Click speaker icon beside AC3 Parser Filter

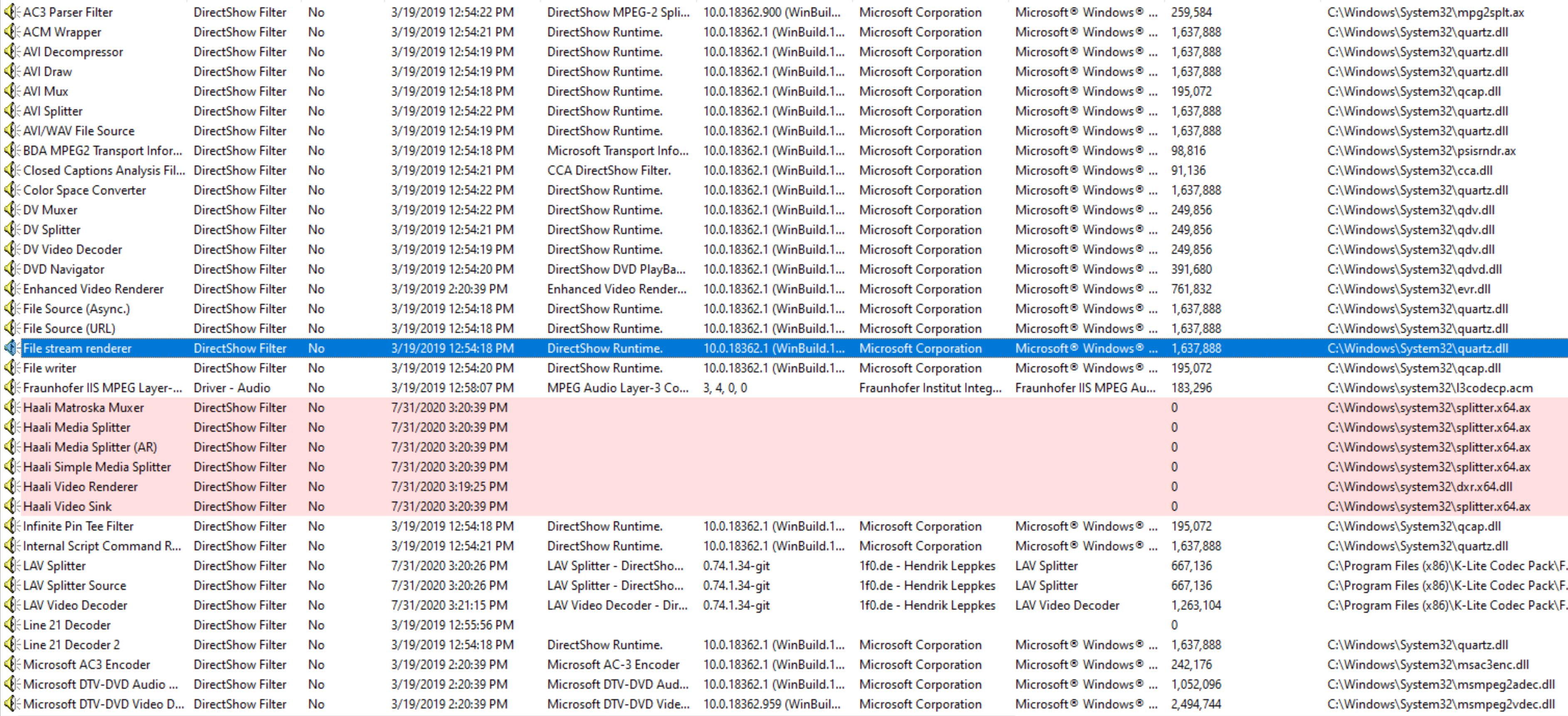point(11,12)
